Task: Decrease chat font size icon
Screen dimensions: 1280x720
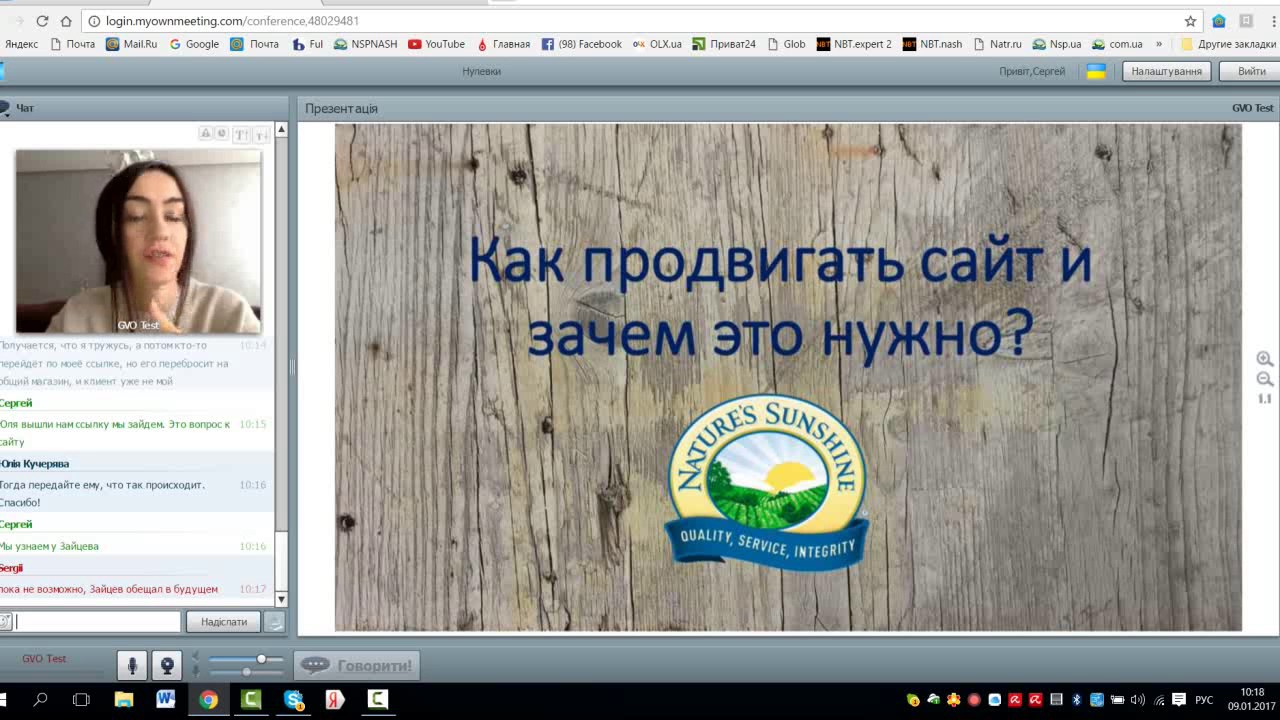Action: point(261,134)
